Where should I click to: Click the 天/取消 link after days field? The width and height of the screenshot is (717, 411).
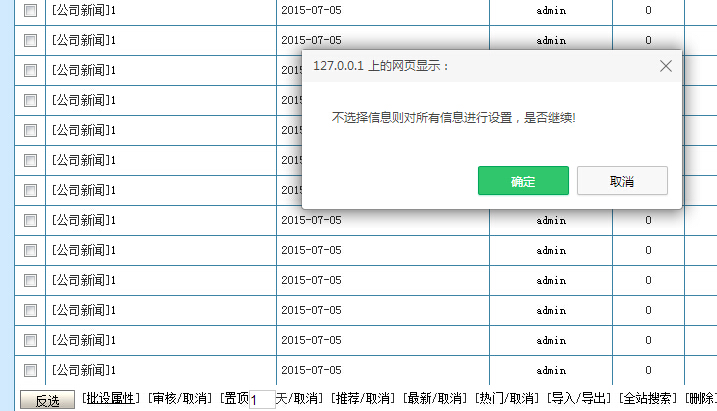point(299,399)
